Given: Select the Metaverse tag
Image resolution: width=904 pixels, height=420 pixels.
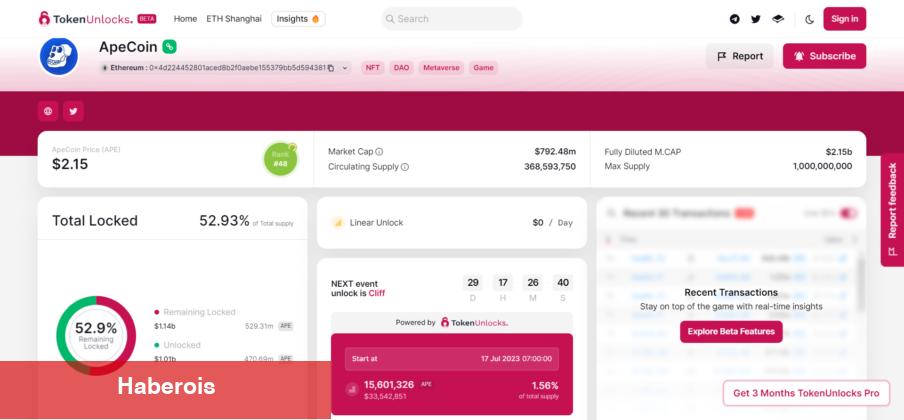Looking at the screenshot, I should point(442,68).
